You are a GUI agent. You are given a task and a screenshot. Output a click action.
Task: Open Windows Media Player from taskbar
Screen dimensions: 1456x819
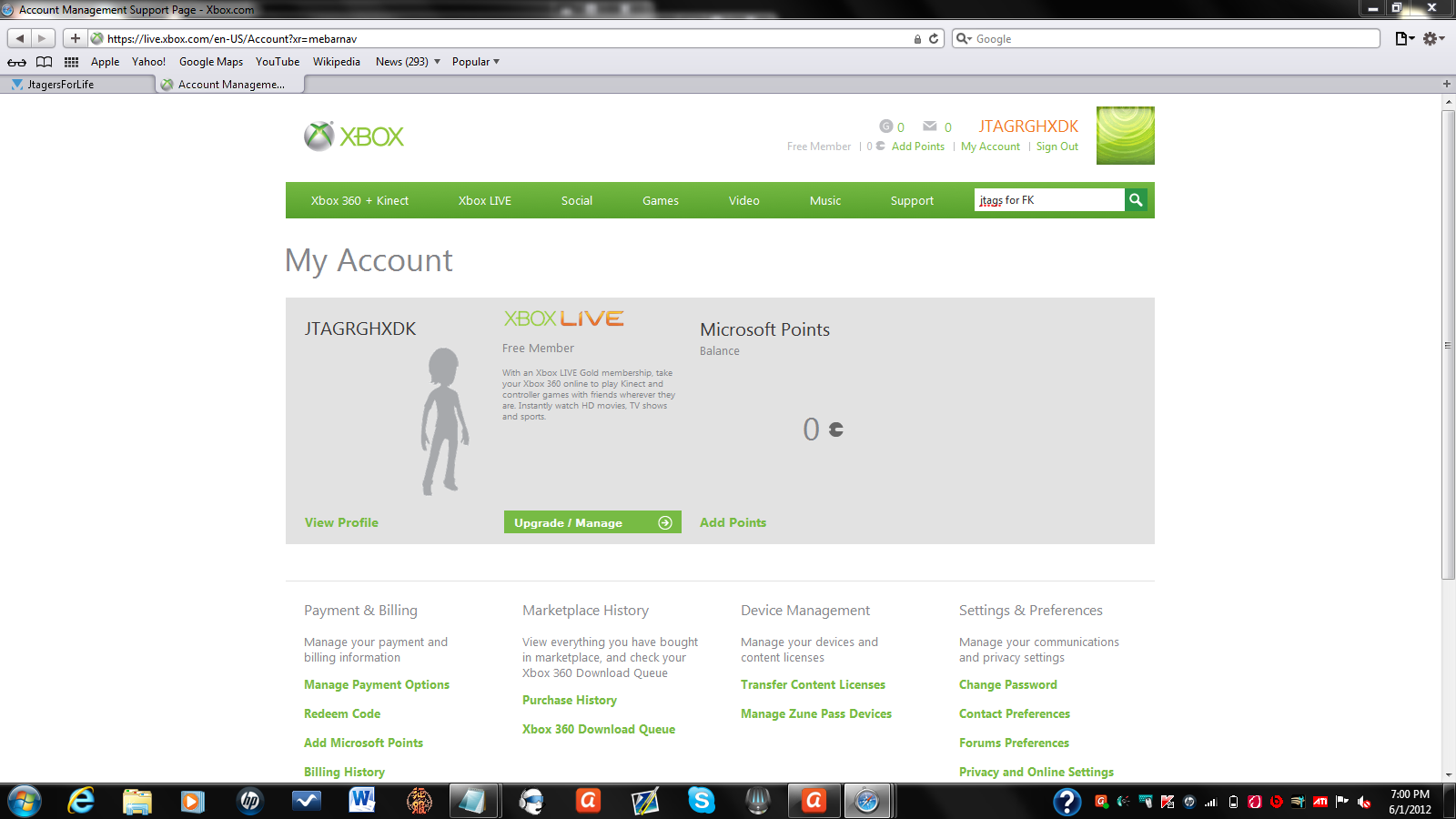pos(192,801)
